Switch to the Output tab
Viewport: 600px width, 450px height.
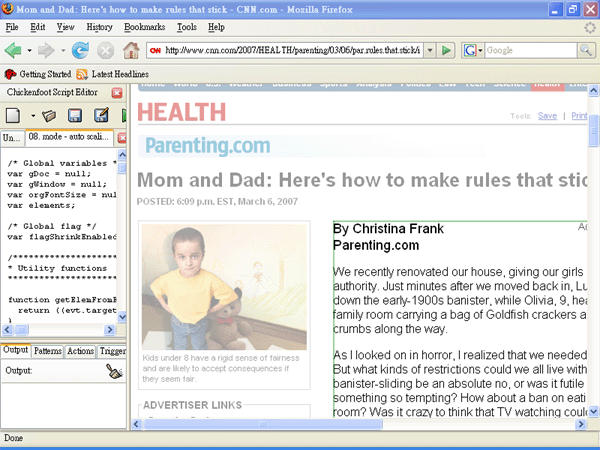(x=16, y=350)
